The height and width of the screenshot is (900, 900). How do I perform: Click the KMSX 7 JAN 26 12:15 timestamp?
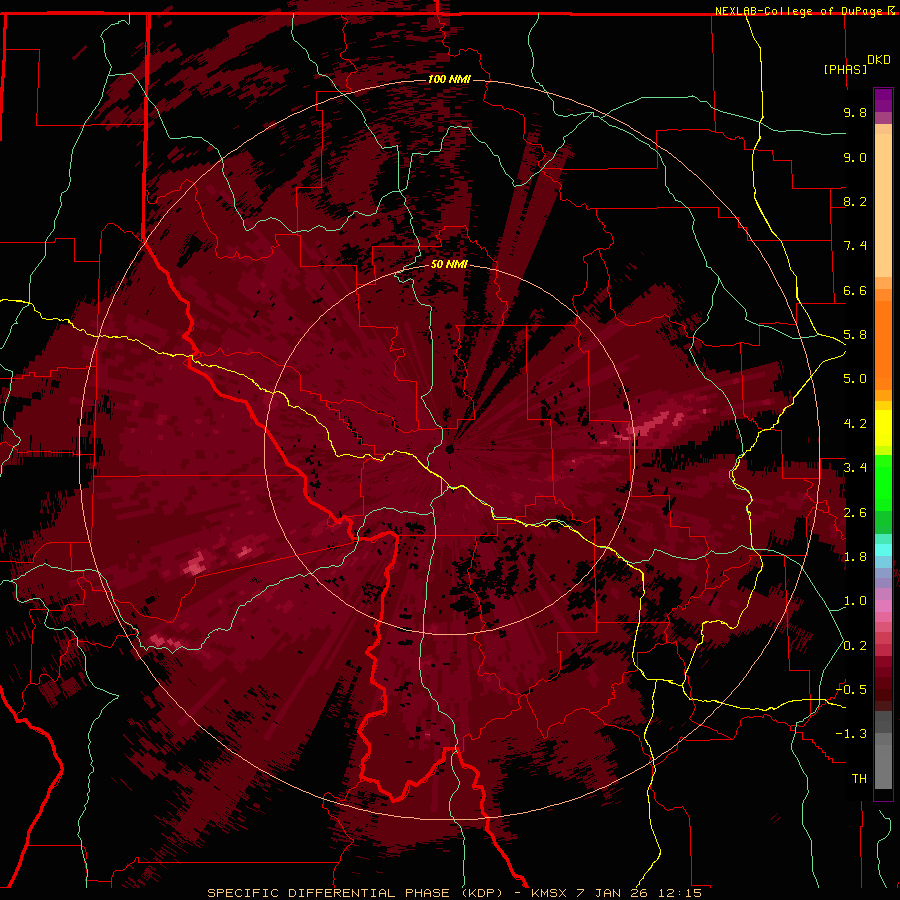pos(616,893)
